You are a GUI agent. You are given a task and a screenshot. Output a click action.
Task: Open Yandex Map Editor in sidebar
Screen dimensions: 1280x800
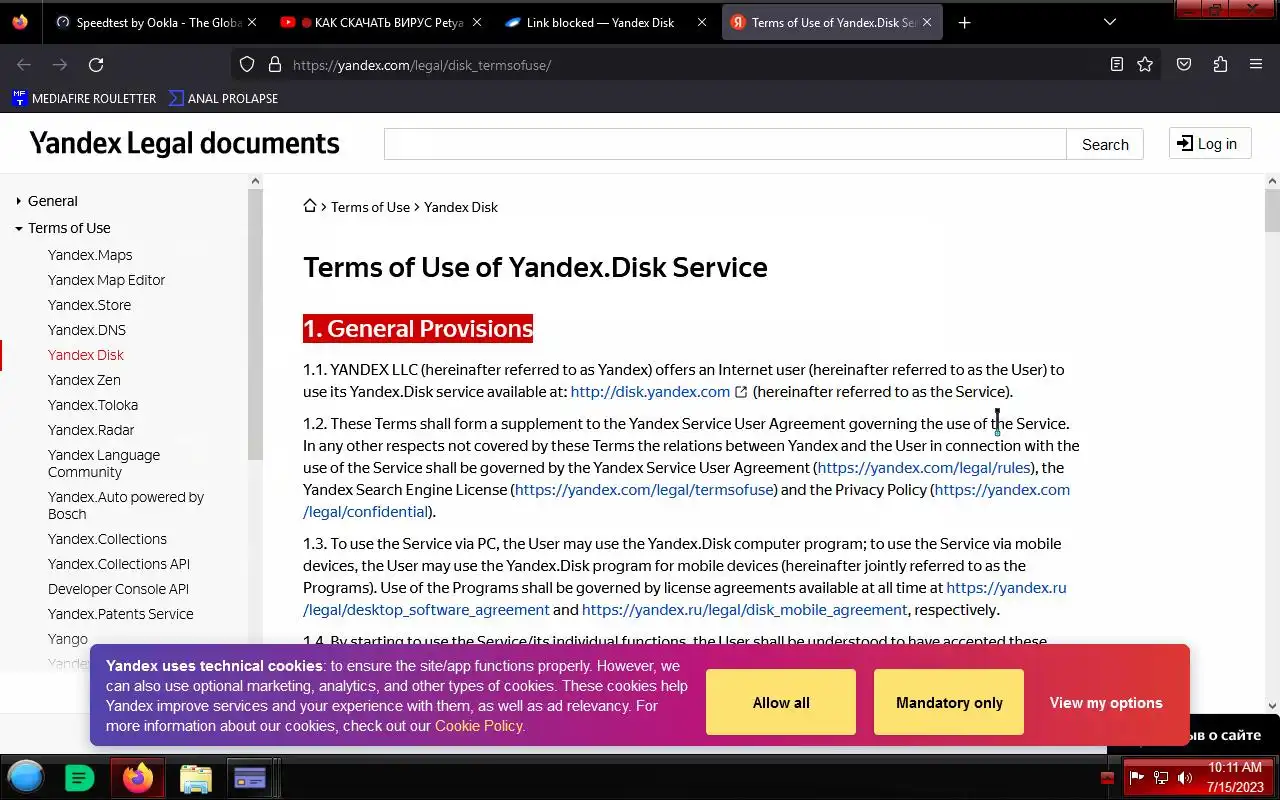[x=106, y=280]
